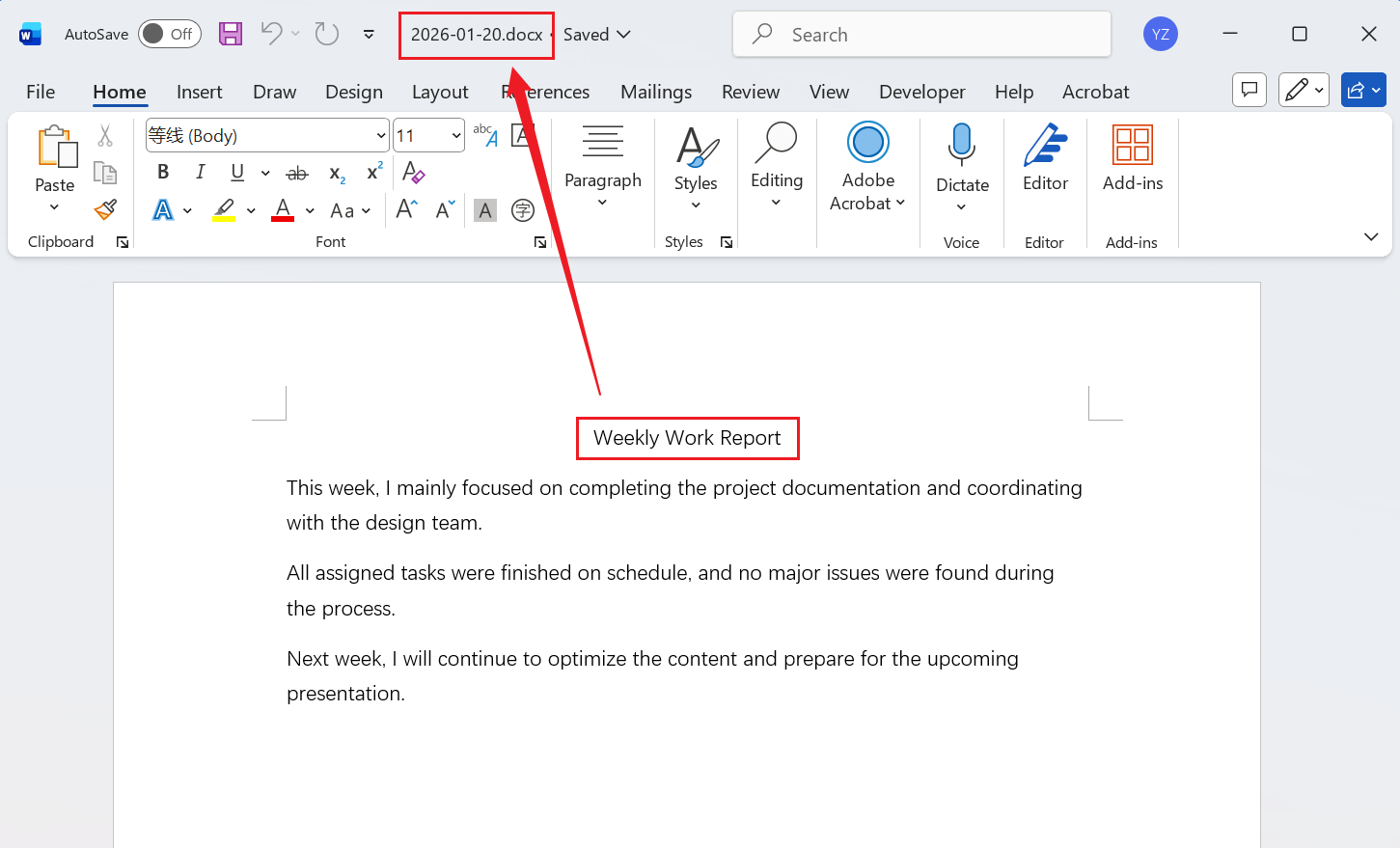Open the Add-ins grid icon

[x=1132, y=145]
